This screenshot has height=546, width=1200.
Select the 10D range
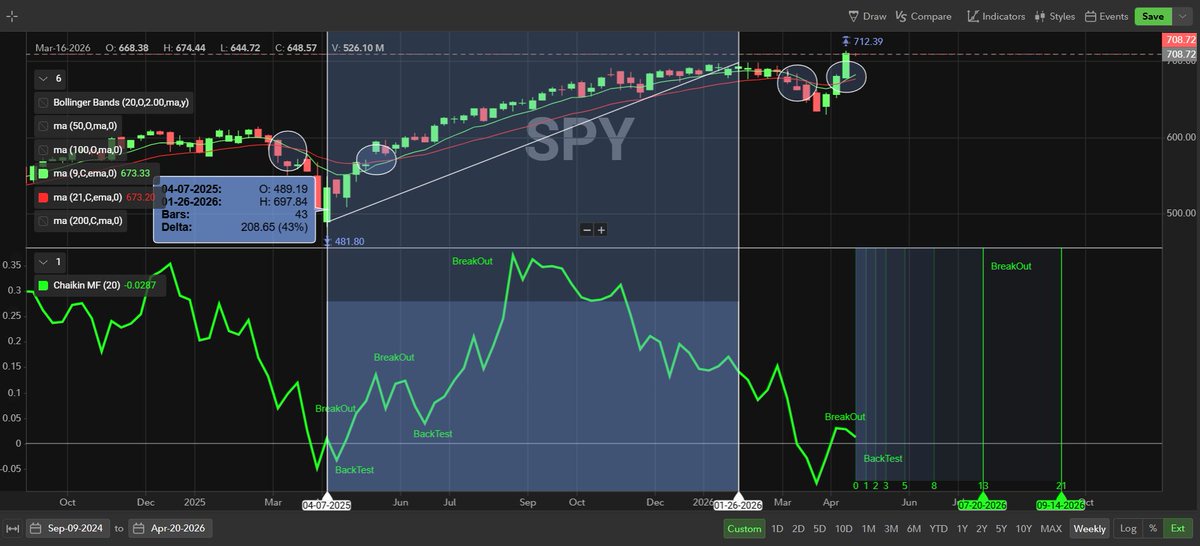[844, 529]
